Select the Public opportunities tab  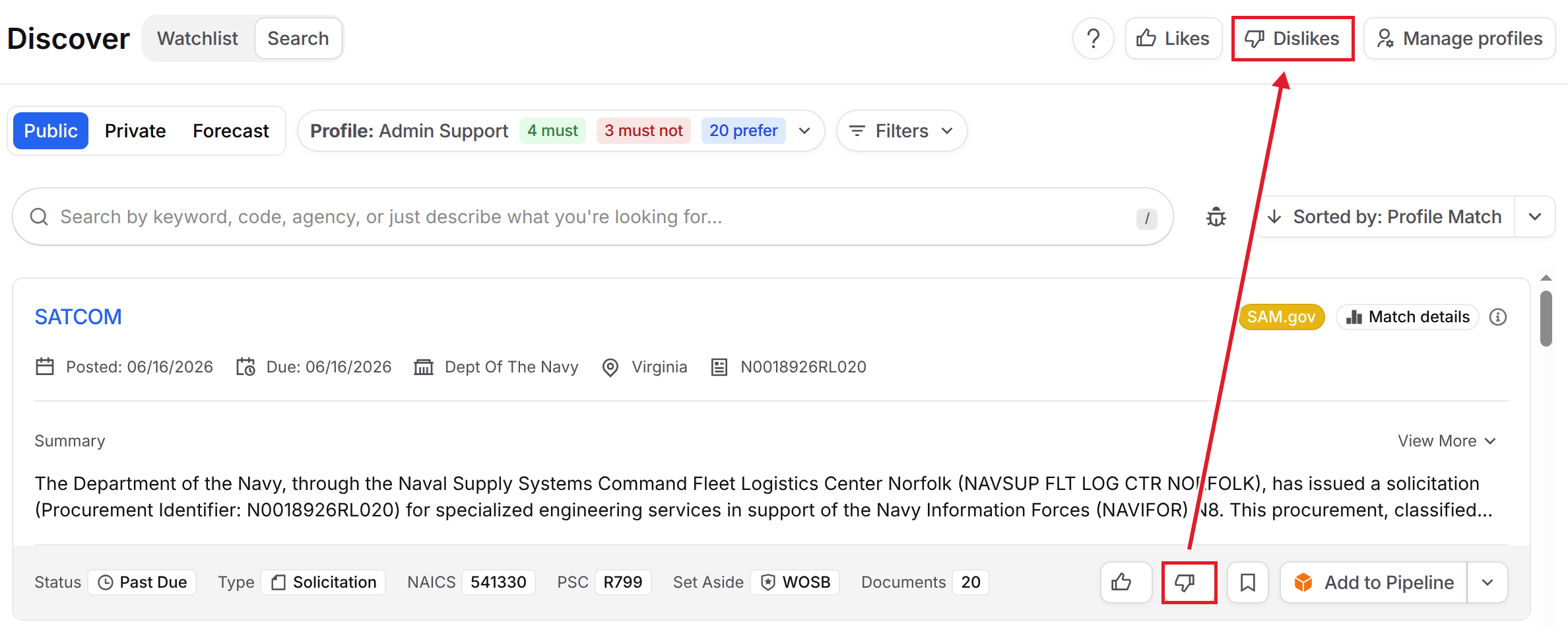tap(51, 131)
